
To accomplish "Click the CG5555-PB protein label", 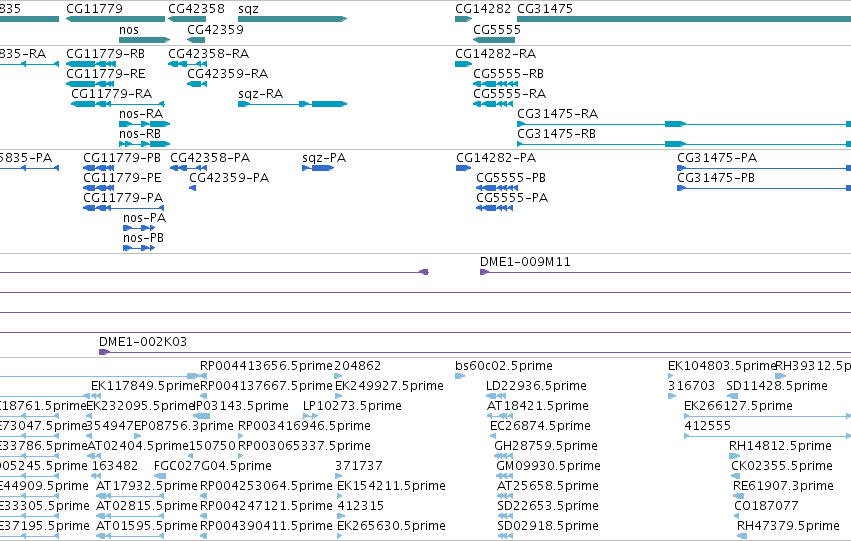I will click(x=511, y=178).
